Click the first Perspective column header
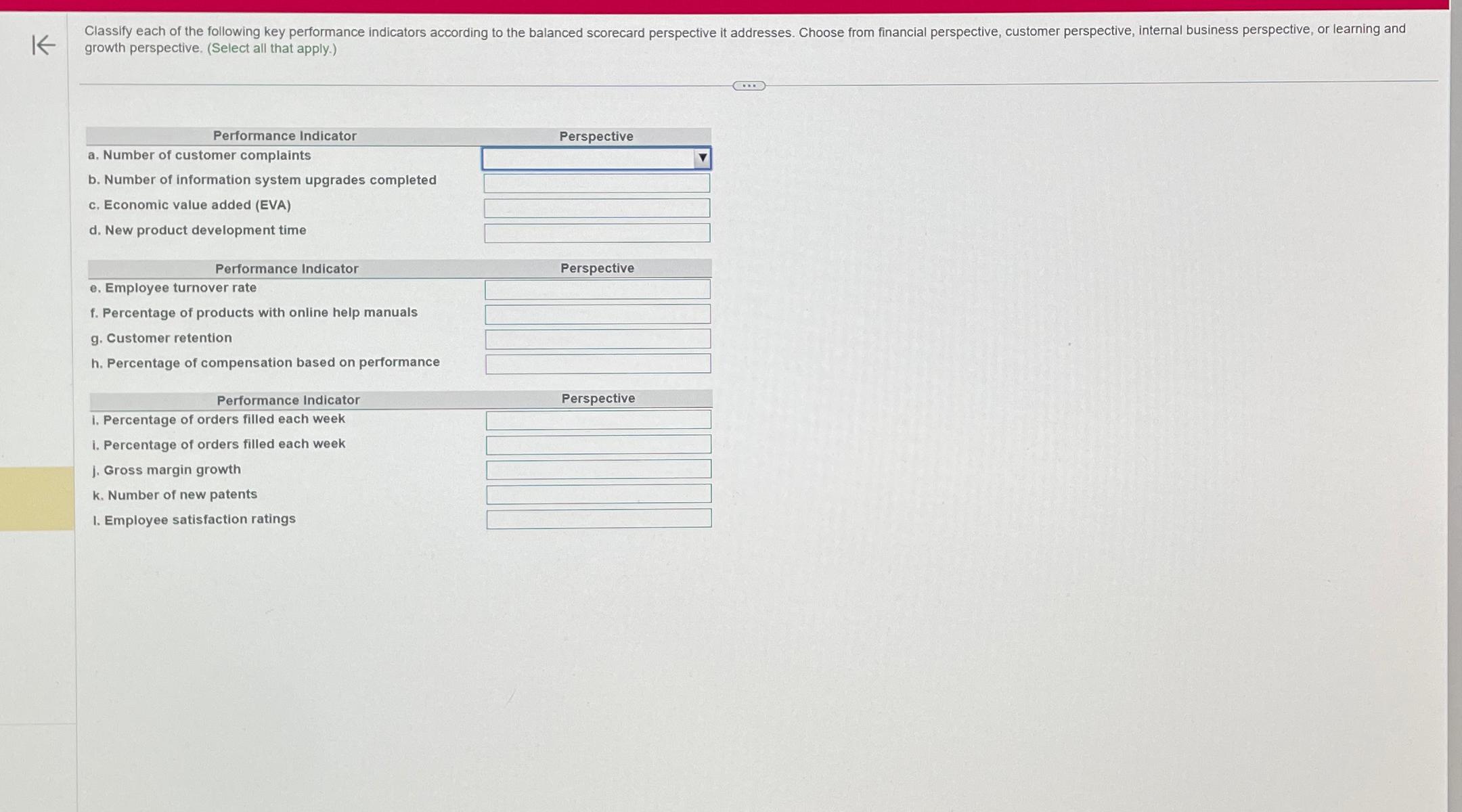 (x=596, y=136)
